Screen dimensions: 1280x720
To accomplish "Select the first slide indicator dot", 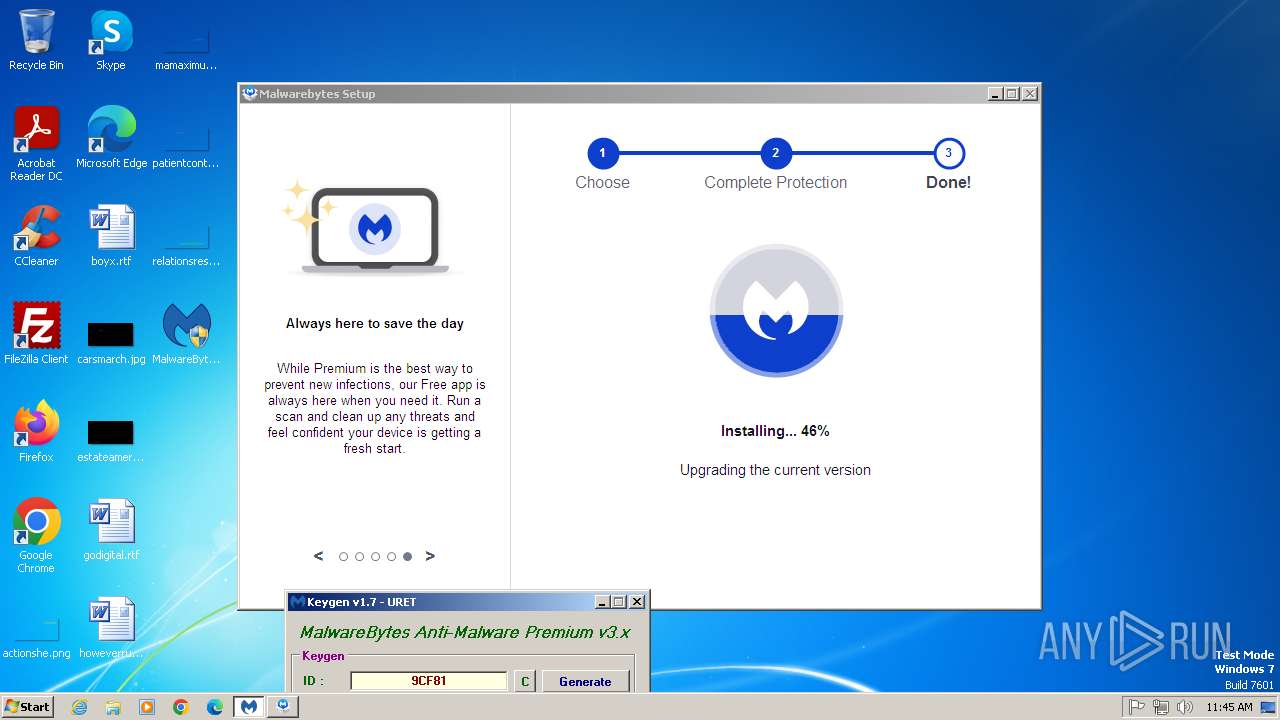I will tap(343, 556).
